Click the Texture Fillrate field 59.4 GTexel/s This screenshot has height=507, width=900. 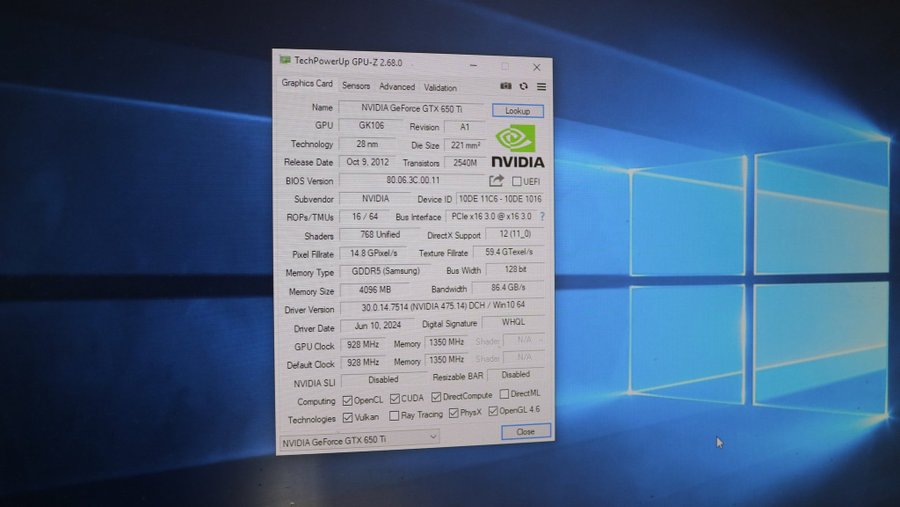coord(509,251)
